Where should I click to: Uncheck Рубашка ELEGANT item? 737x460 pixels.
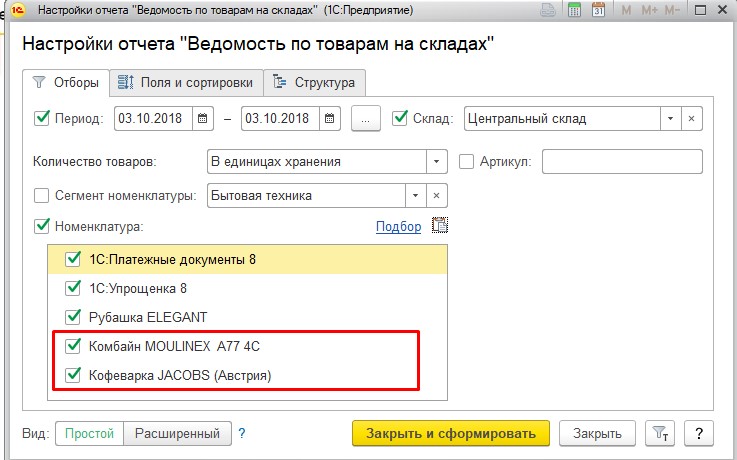(73, 317)
